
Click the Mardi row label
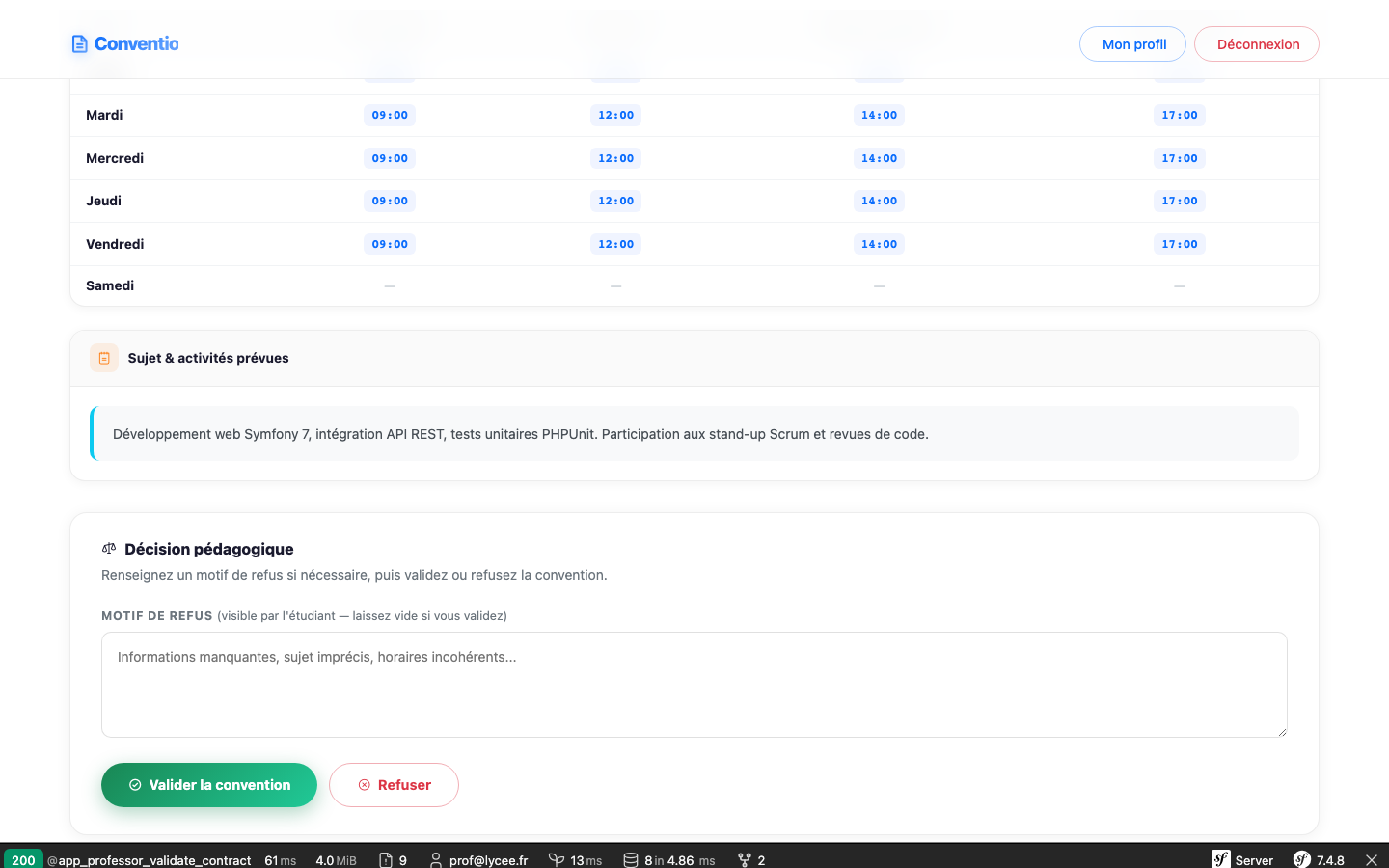[x=104, y=115]
